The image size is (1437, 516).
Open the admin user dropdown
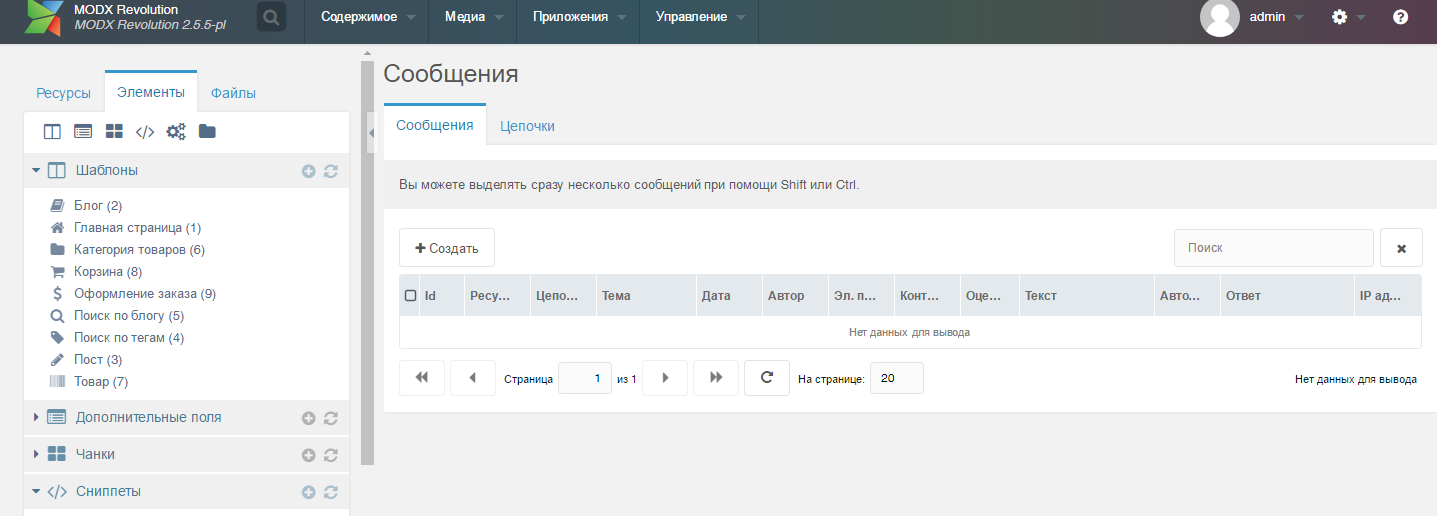pos(1277,17)
